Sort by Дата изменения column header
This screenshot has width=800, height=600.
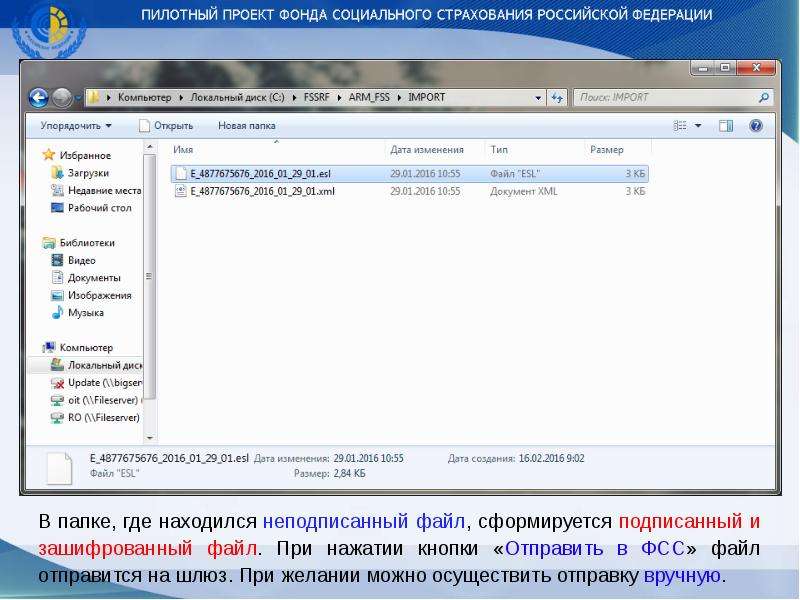(427, 149)
